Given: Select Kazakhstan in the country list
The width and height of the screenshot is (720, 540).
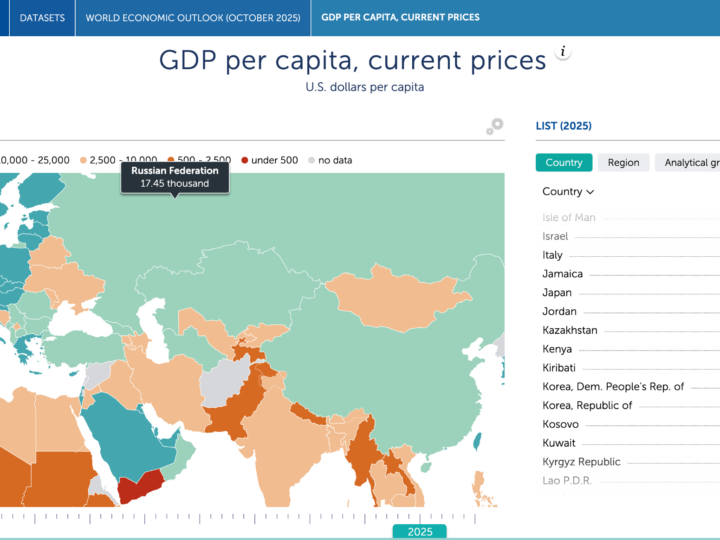Looking at the screenshot, I should pos(570,330).
